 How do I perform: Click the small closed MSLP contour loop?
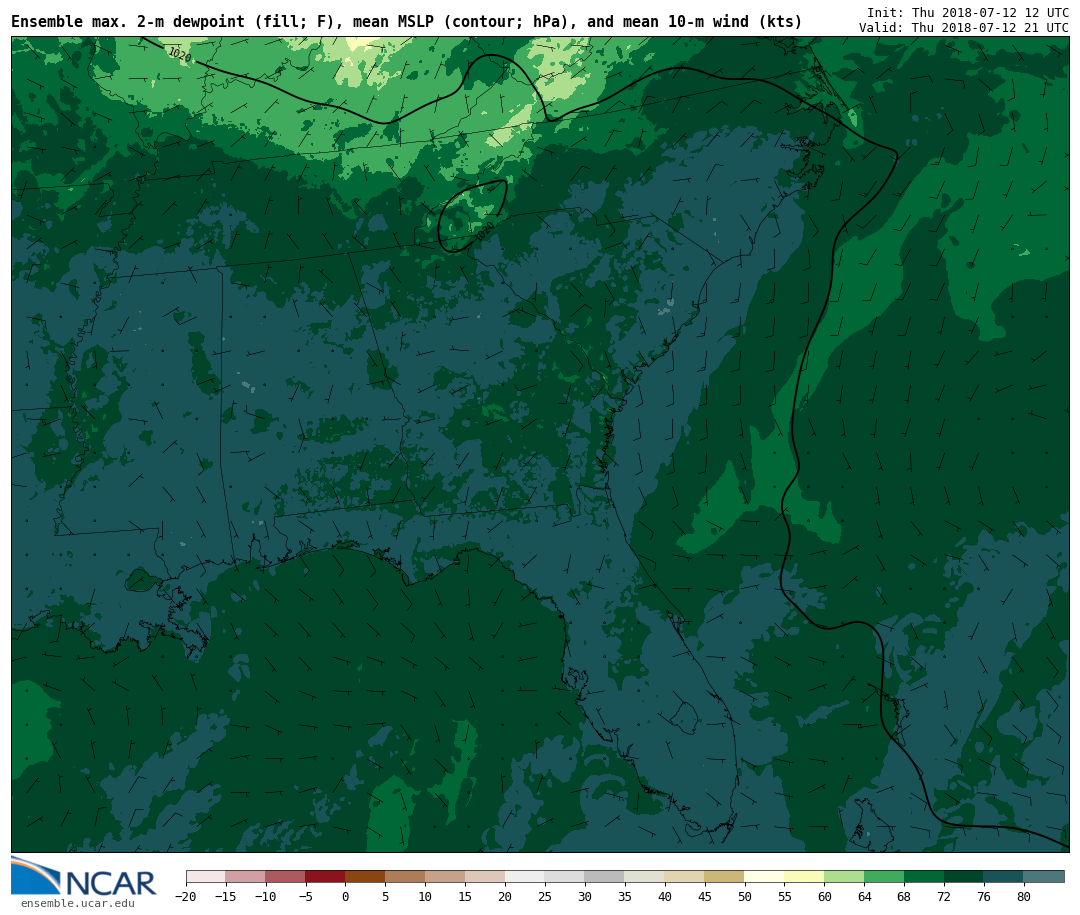point(472,216)
